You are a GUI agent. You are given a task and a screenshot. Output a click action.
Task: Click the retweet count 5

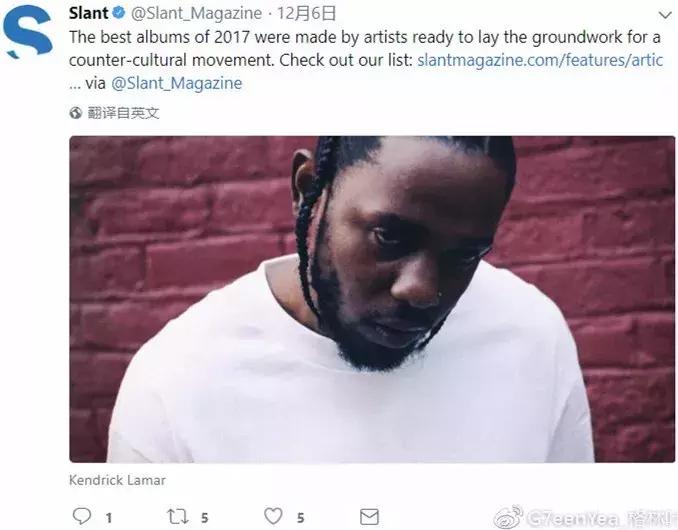(205, 517)
